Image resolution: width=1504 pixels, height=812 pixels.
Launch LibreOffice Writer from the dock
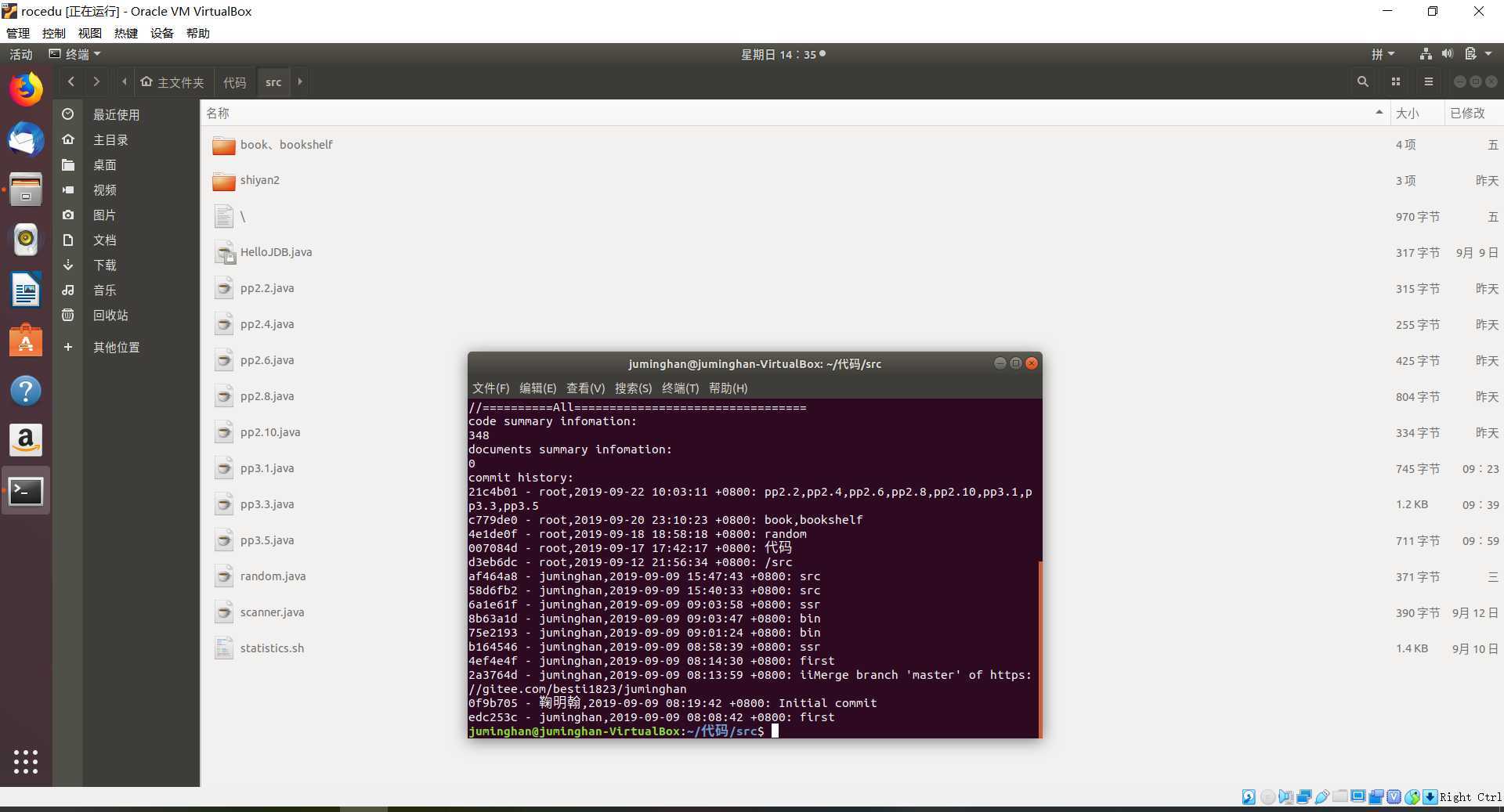[26, 290]
